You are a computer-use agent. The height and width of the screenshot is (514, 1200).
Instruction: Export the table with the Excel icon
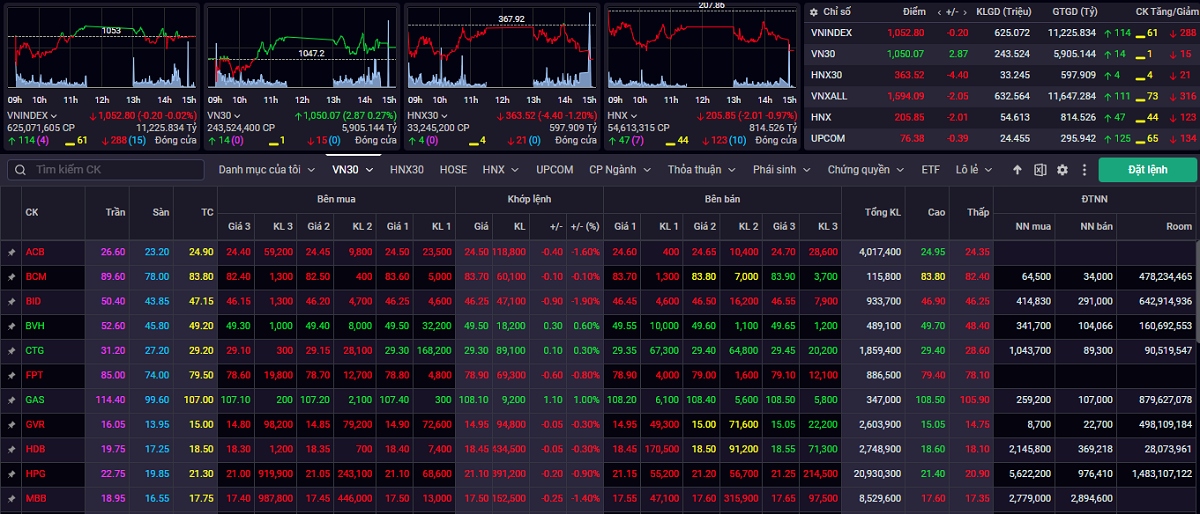click(1040, 170)
